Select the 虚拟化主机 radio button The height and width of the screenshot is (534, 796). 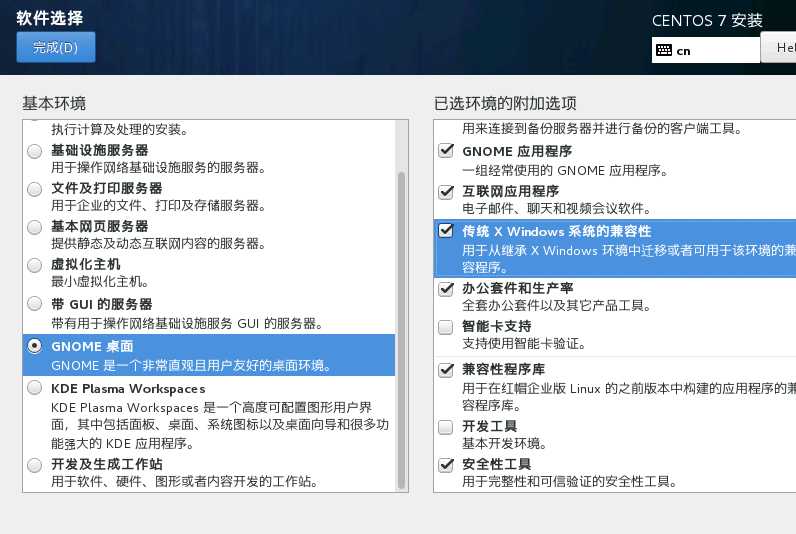[35, 265]
